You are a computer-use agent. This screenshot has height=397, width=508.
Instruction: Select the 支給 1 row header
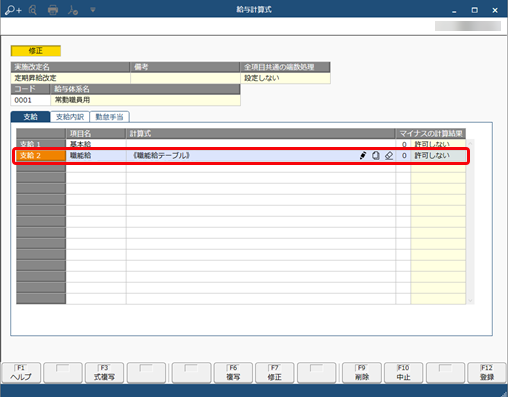[x=41, y=144]
